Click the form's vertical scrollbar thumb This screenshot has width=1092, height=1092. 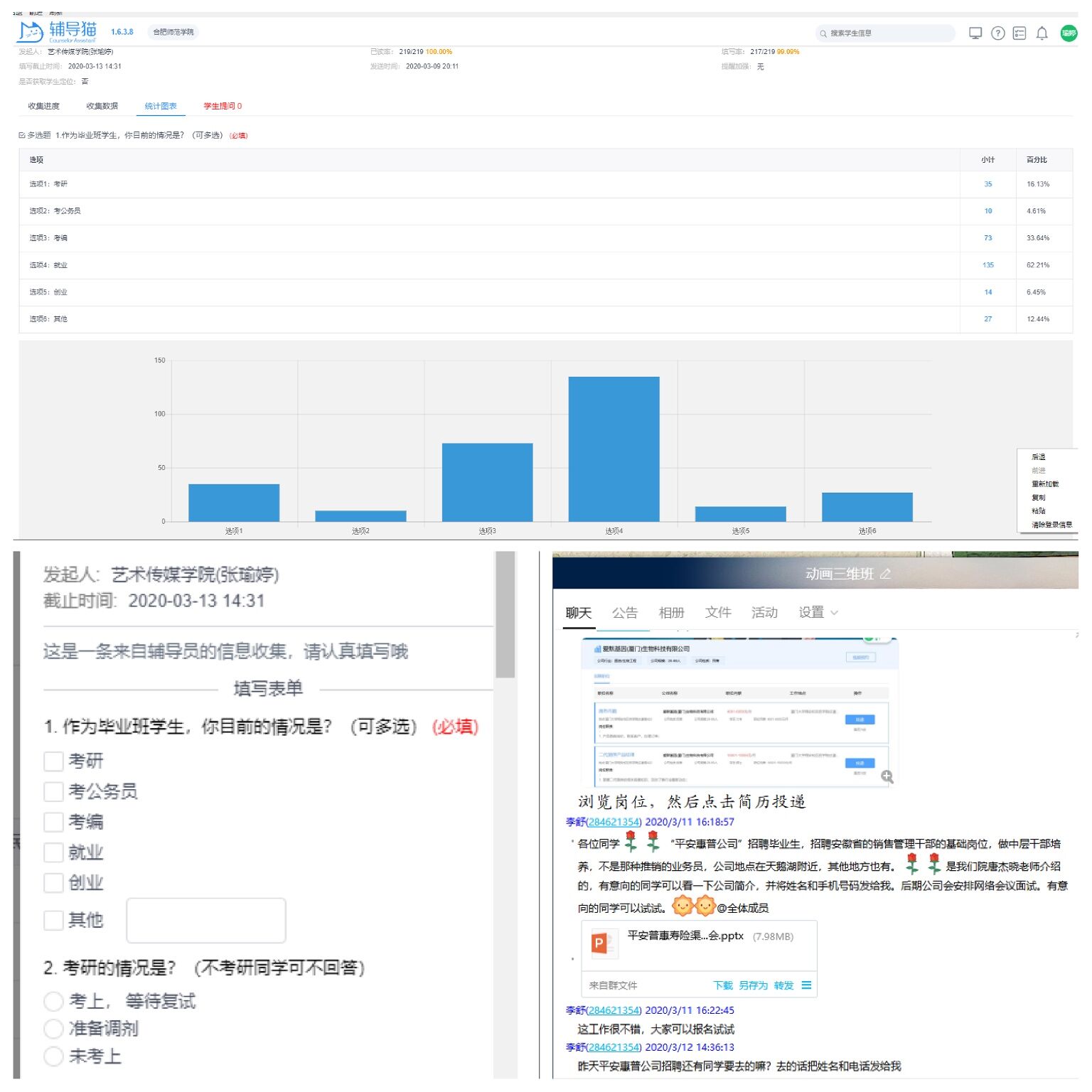pos(505,615)
